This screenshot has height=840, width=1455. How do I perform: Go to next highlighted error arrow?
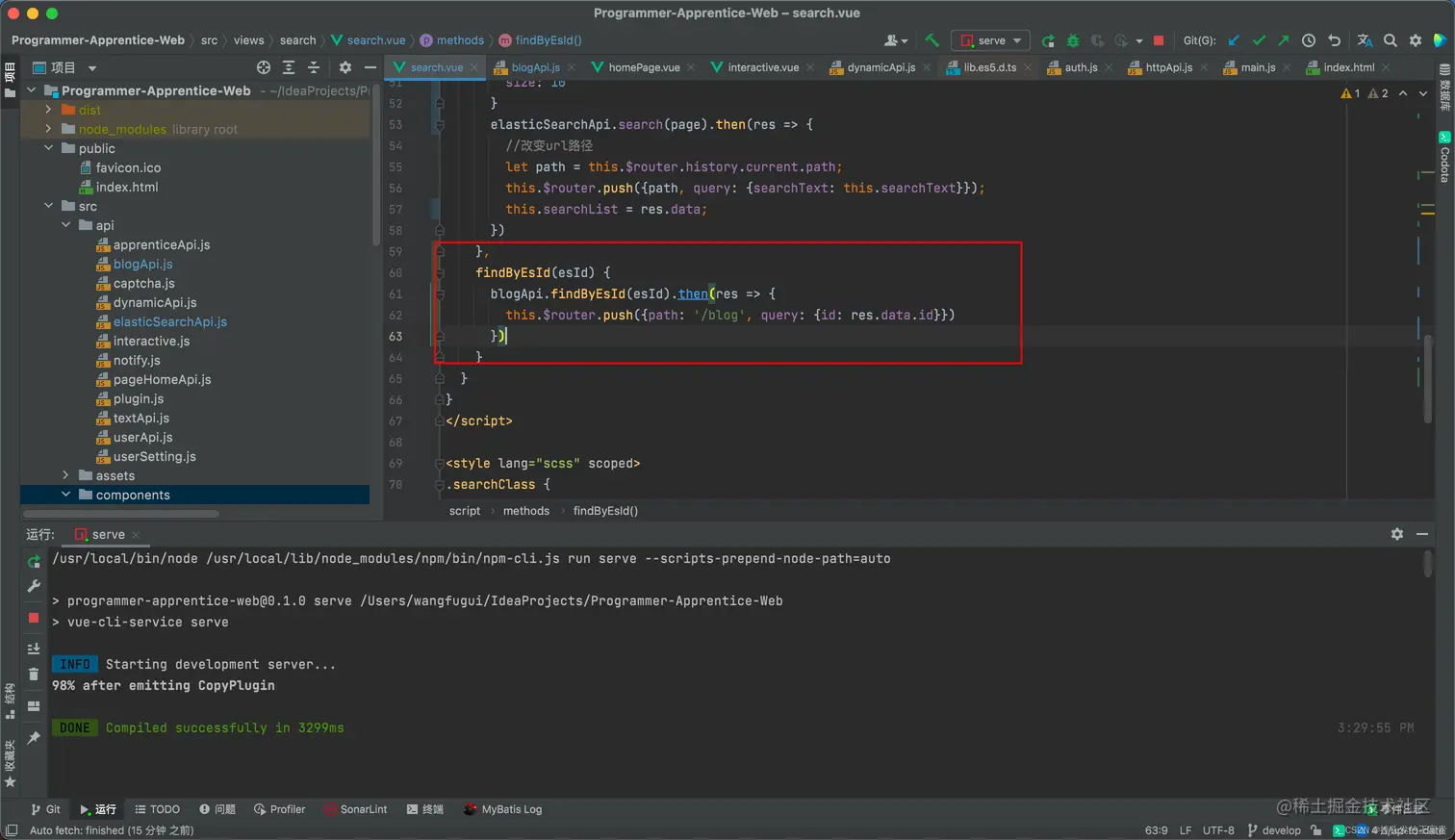pyautogui.click(x=1423, y=93)
